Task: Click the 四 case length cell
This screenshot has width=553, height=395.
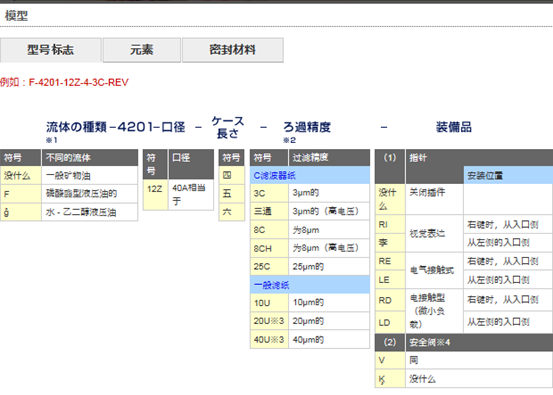Action: [232, 175]
